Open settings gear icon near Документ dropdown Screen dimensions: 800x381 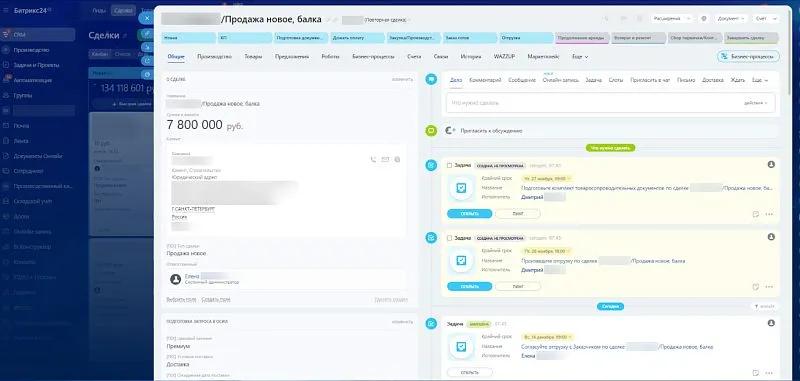(704, 18)
